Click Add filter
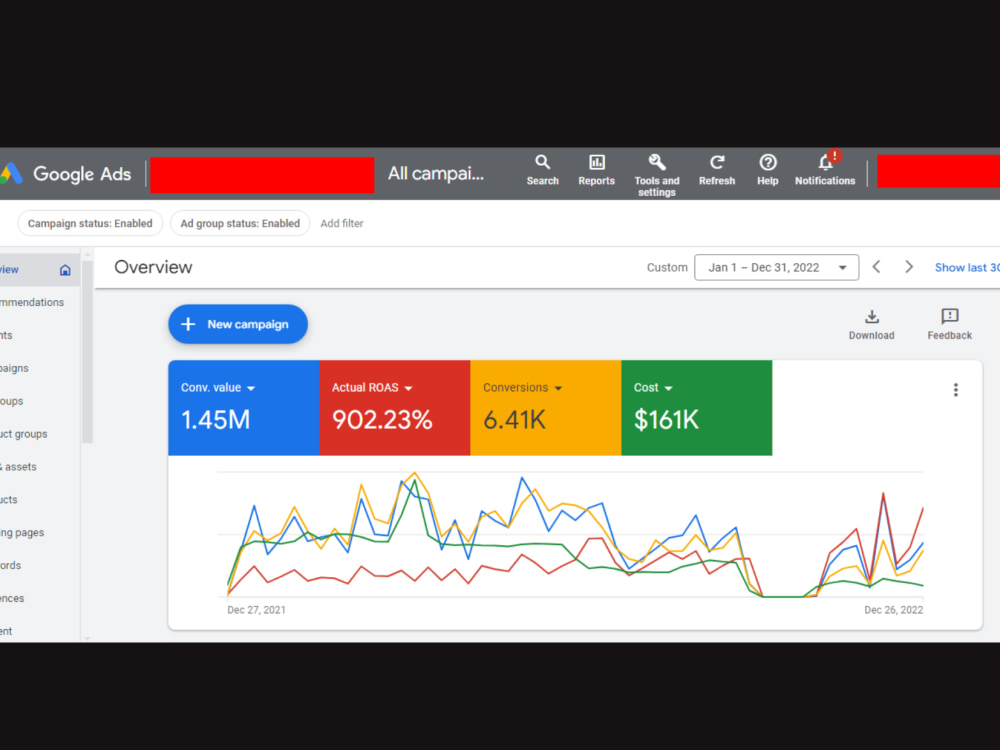Image resolution: width=1000 pixels, height=750 pixels. tap(342, 223)
